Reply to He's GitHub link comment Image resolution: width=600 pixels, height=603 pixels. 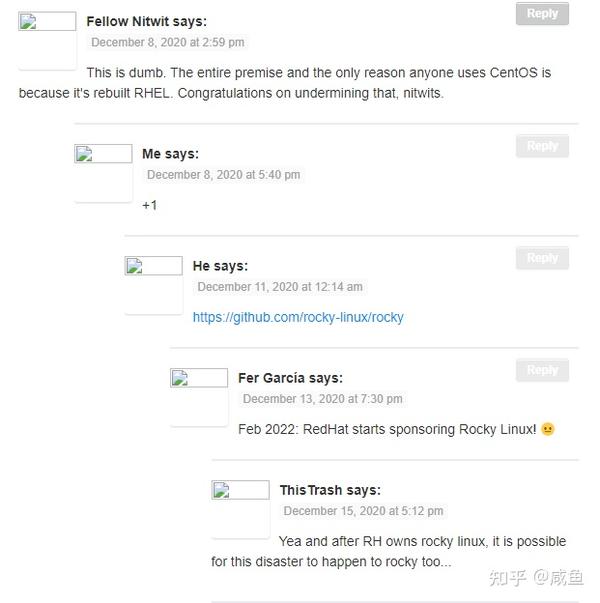tap(542, 258)
